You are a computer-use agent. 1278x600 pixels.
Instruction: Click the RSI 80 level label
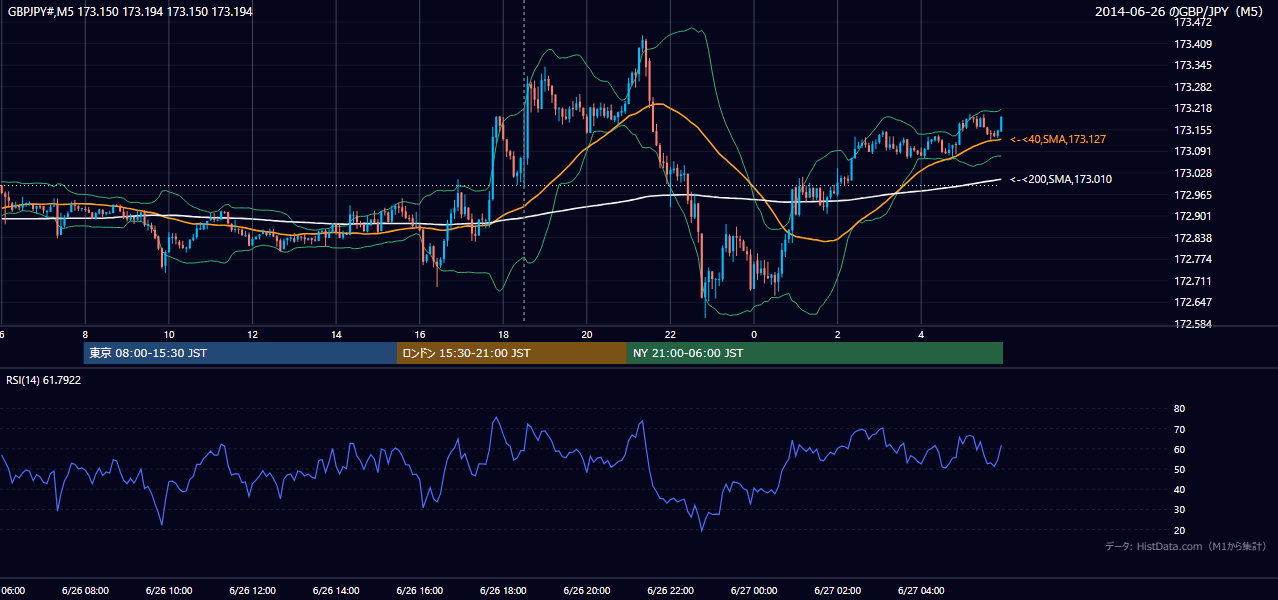click(1180, 409)
